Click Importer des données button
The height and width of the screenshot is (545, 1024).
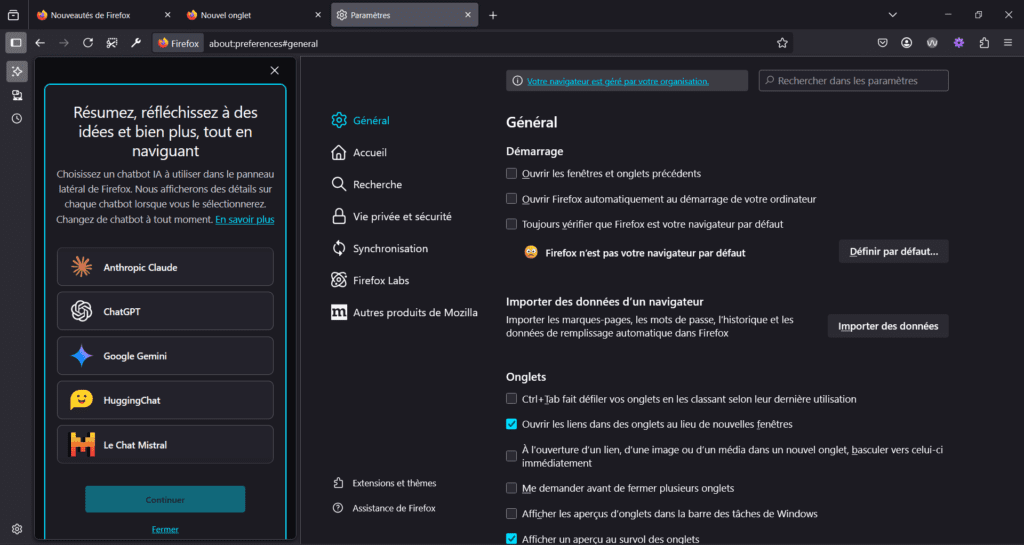tap(888, 326)
